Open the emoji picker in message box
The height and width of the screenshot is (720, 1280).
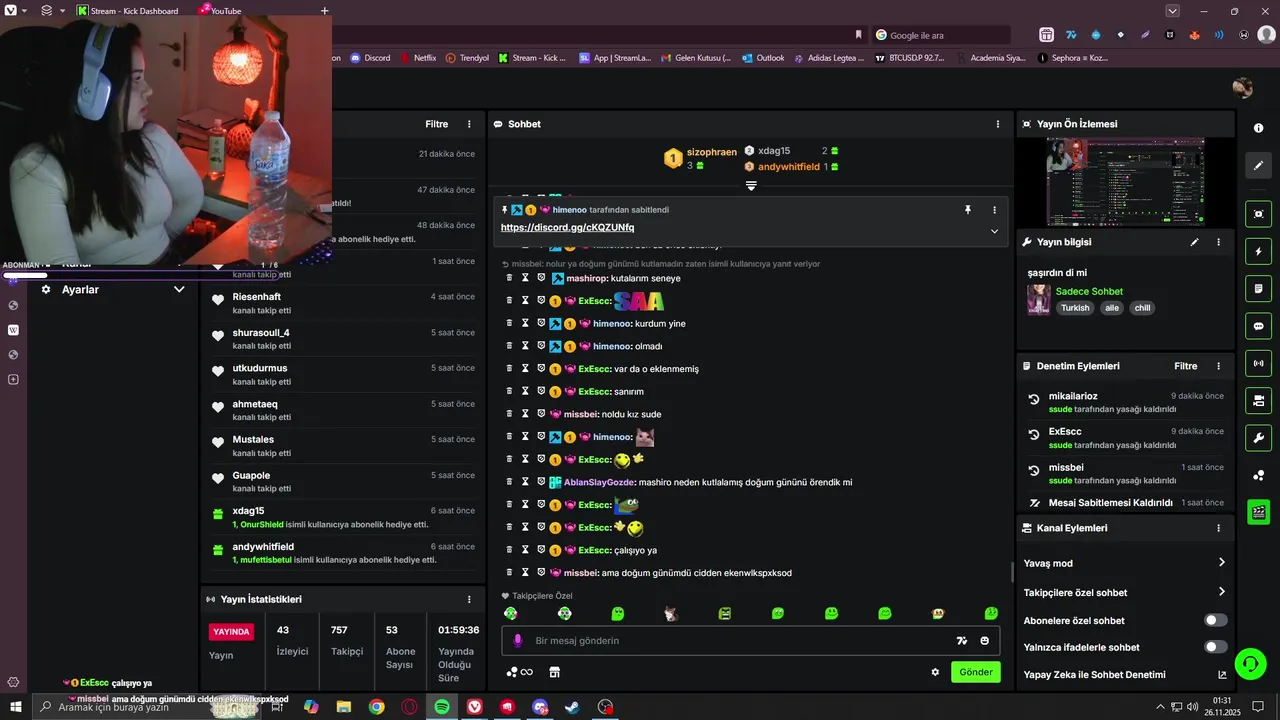[985, 641]
